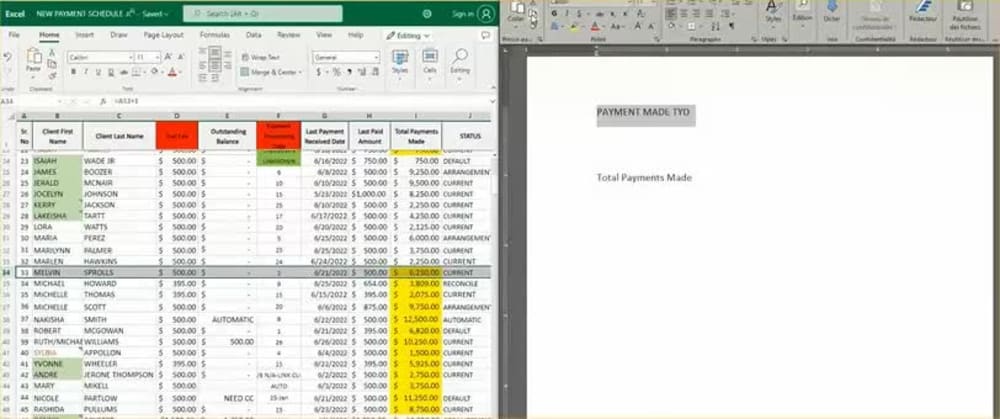Increase font size in Excel

tap(168, 57)
